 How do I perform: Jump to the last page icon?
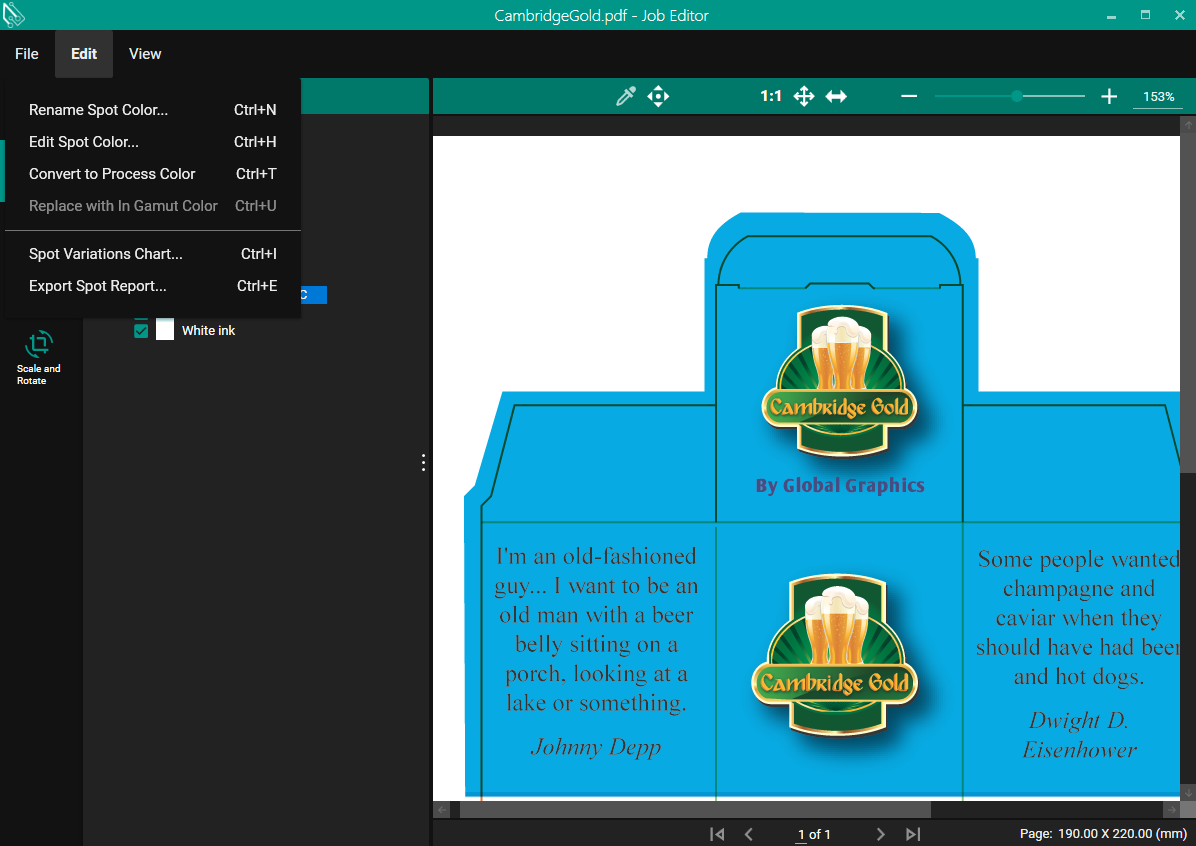(x=913, y=834)
